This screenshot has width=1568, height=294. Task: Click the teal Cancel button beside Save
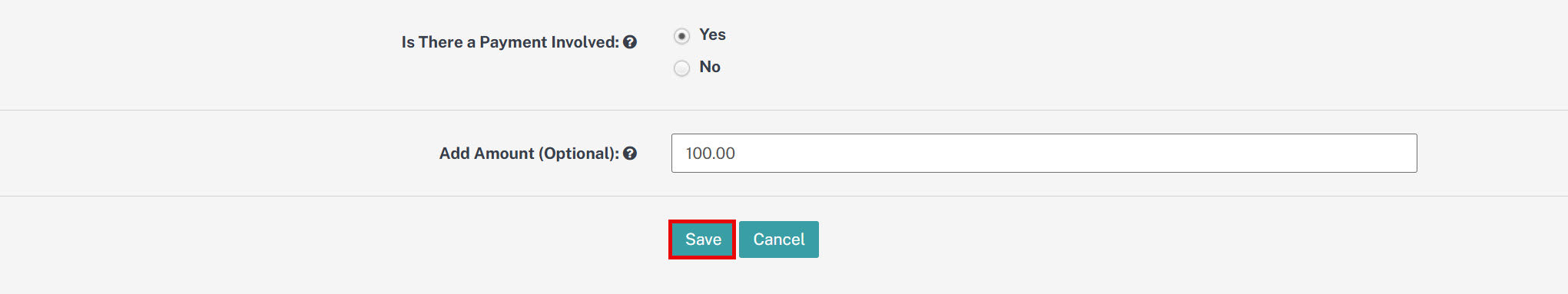tap(779, 239)
